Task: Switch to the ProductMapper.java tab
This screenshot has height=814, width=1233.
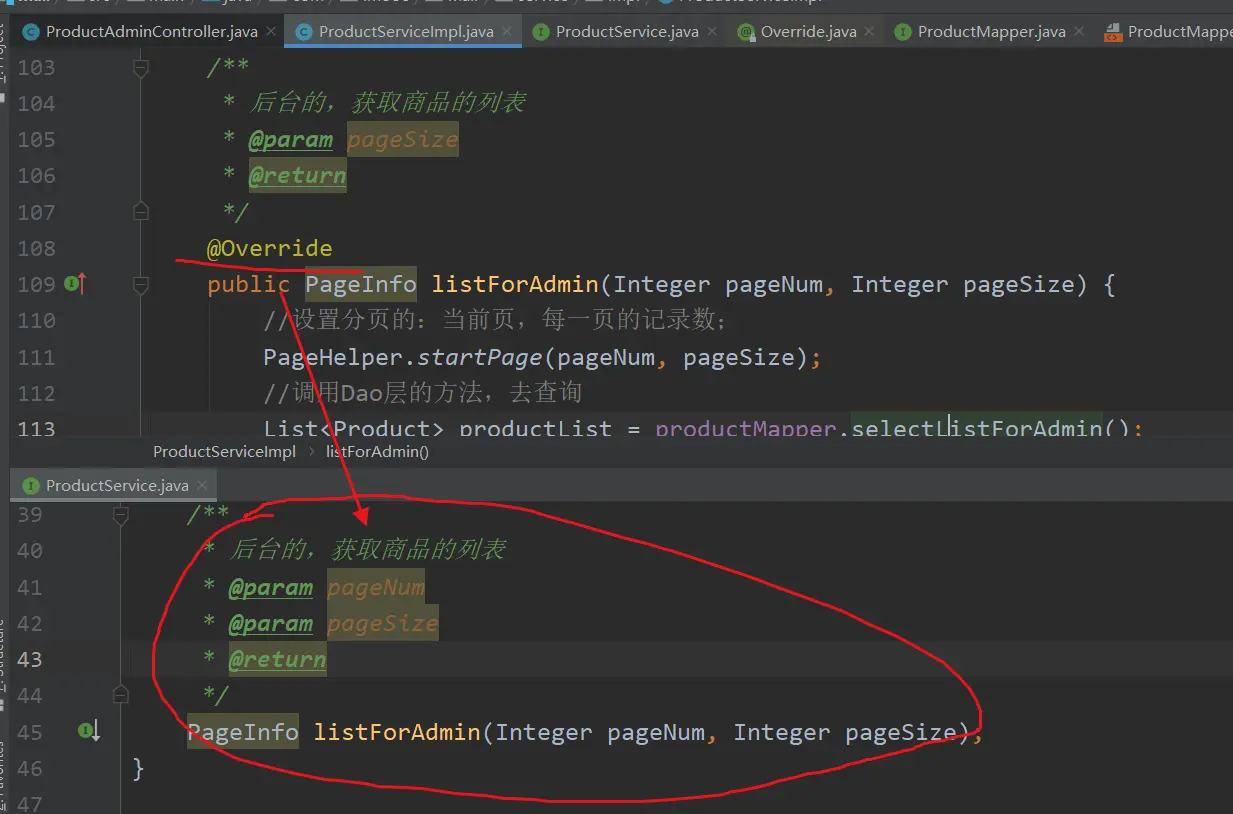Action: point(991,32)
